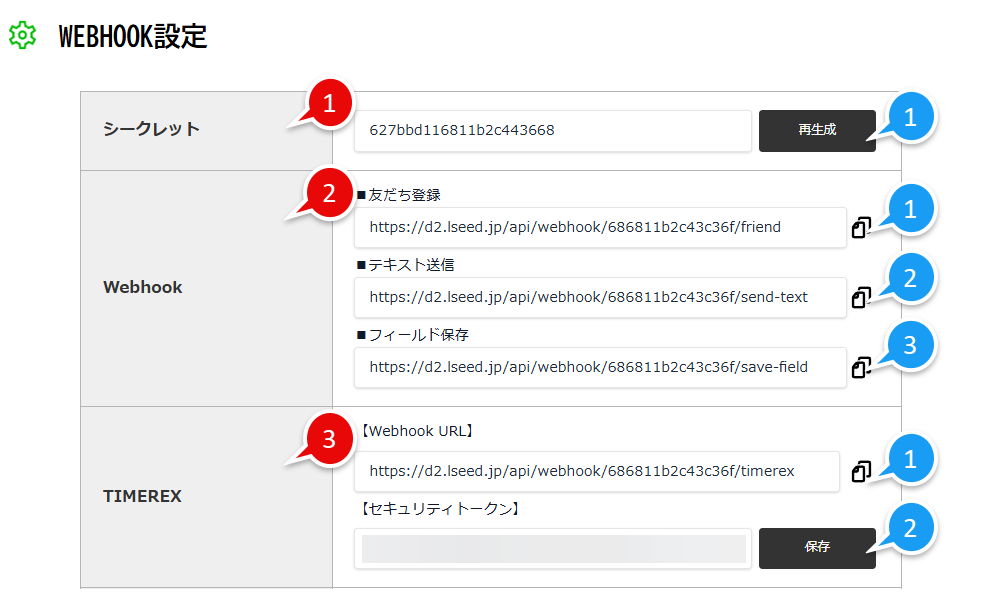Click the セキュリティトークン input field
This screenshot has height=615, width=990.
[553, 548]
